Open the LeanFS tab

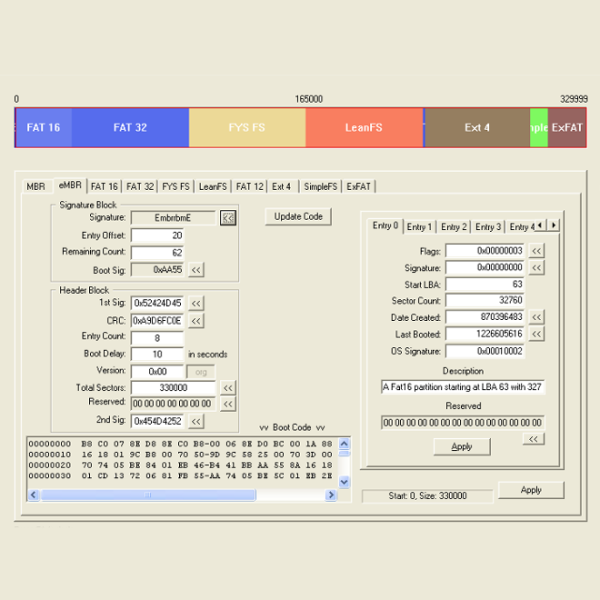click(213, 186)
